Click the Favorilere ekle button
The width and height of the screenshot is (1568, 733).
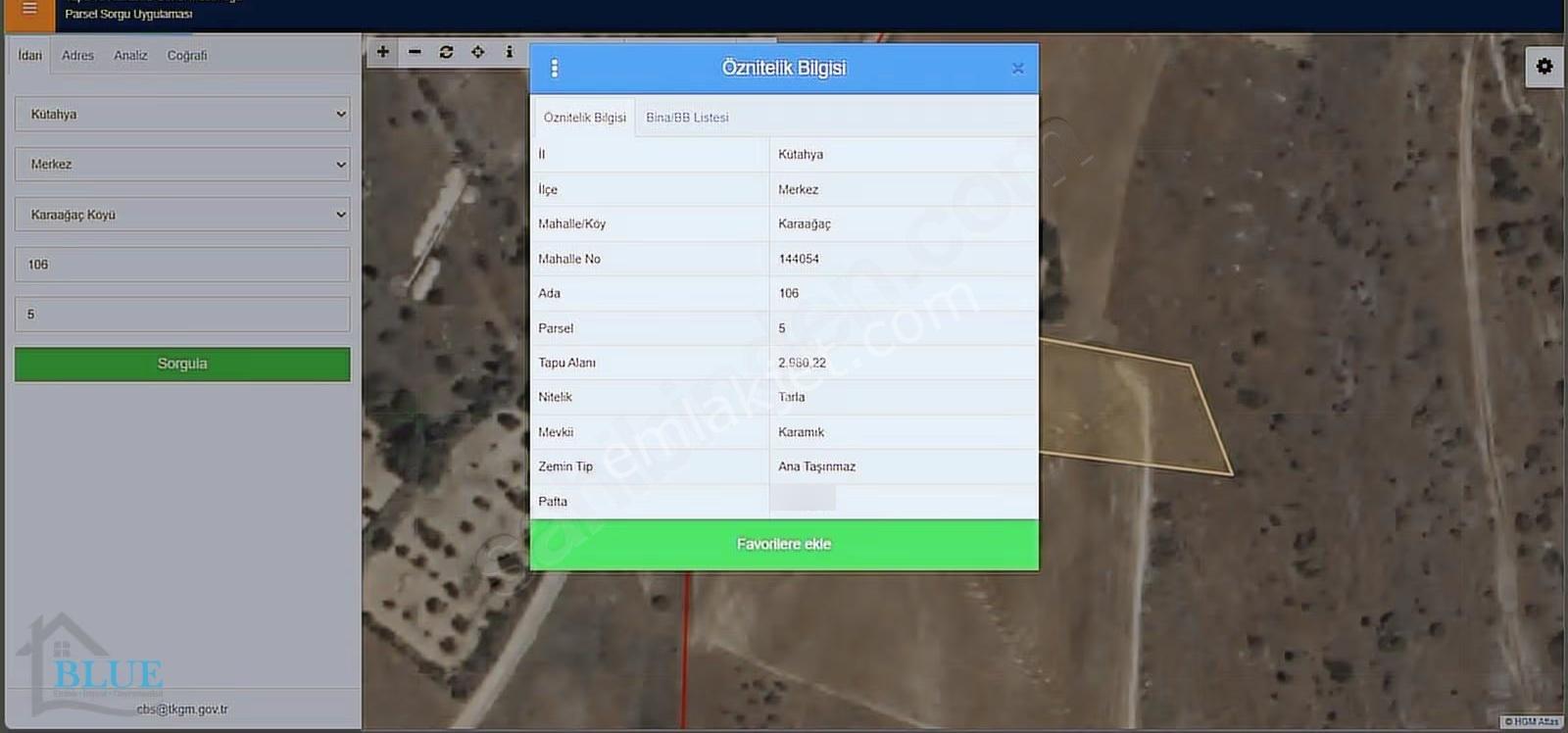click(784, 544)
